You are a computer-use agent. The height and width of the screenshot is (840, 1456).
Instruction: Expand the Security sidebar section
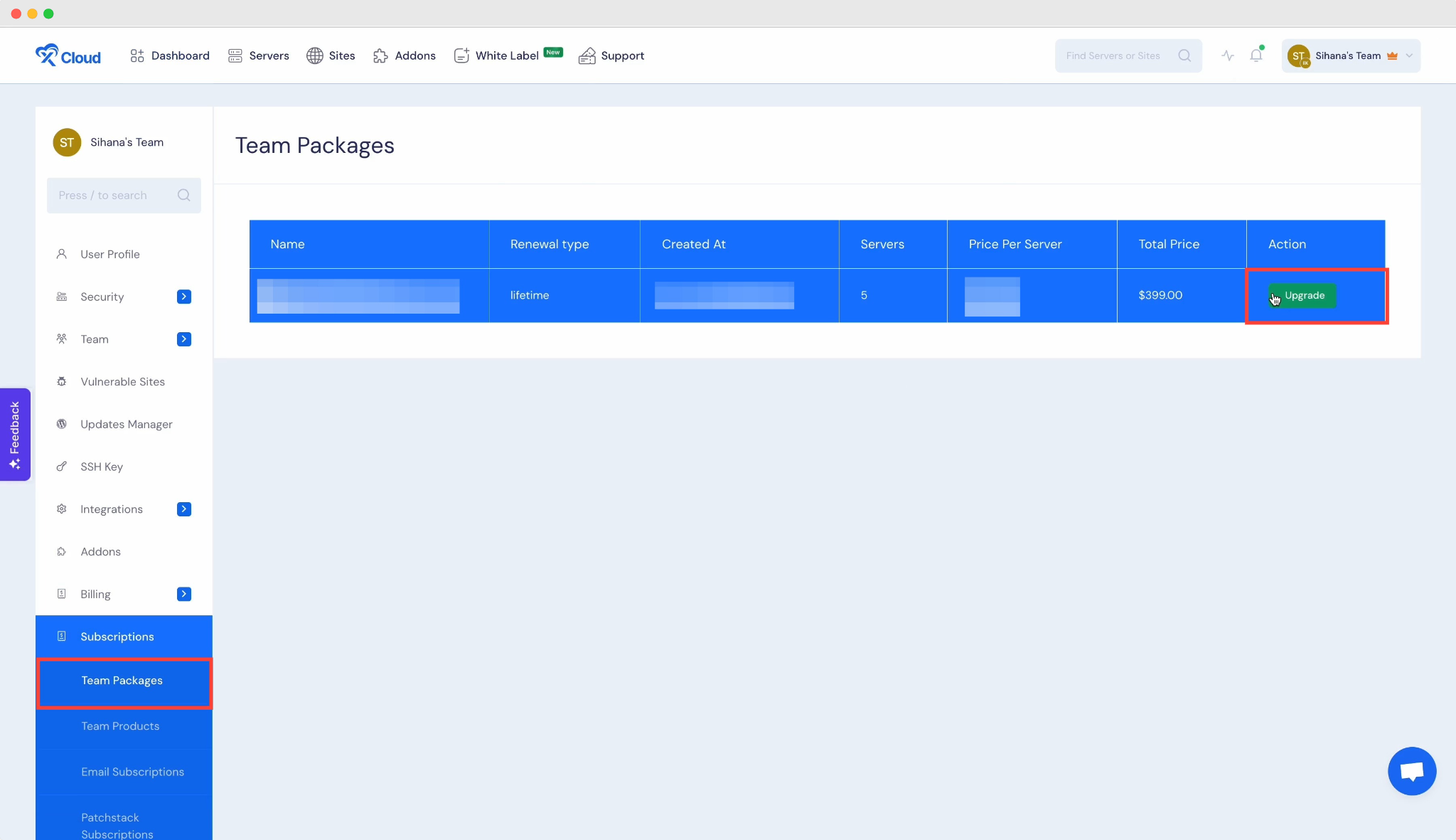click(x=183, y=297)
